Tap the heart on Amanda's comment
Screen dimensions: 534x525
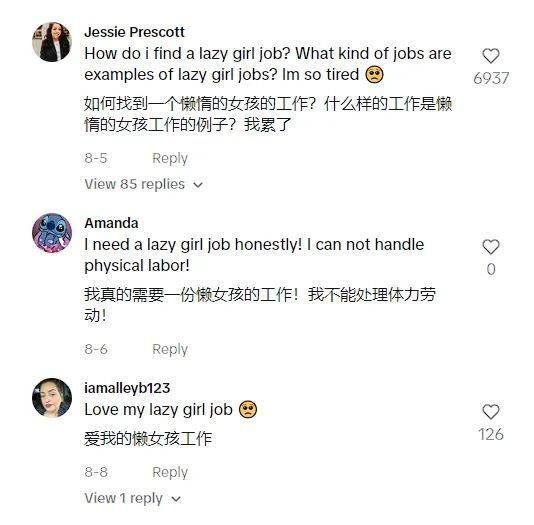491,247
